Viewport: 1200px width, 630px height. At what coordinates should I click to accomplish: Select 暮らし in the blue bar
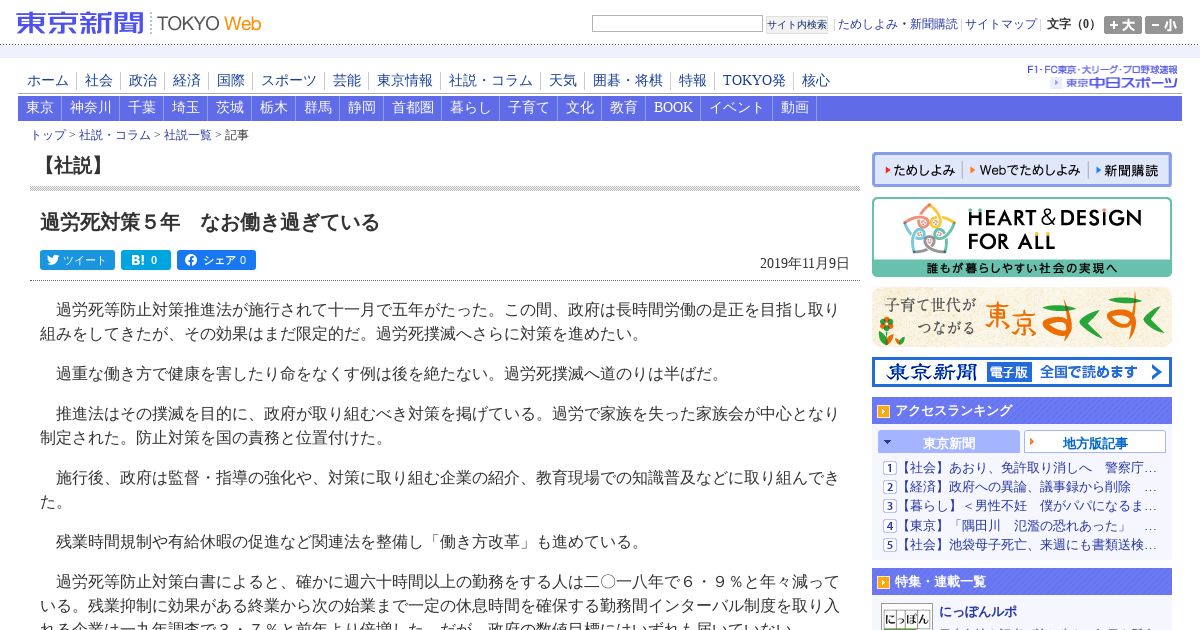[471, 108]
